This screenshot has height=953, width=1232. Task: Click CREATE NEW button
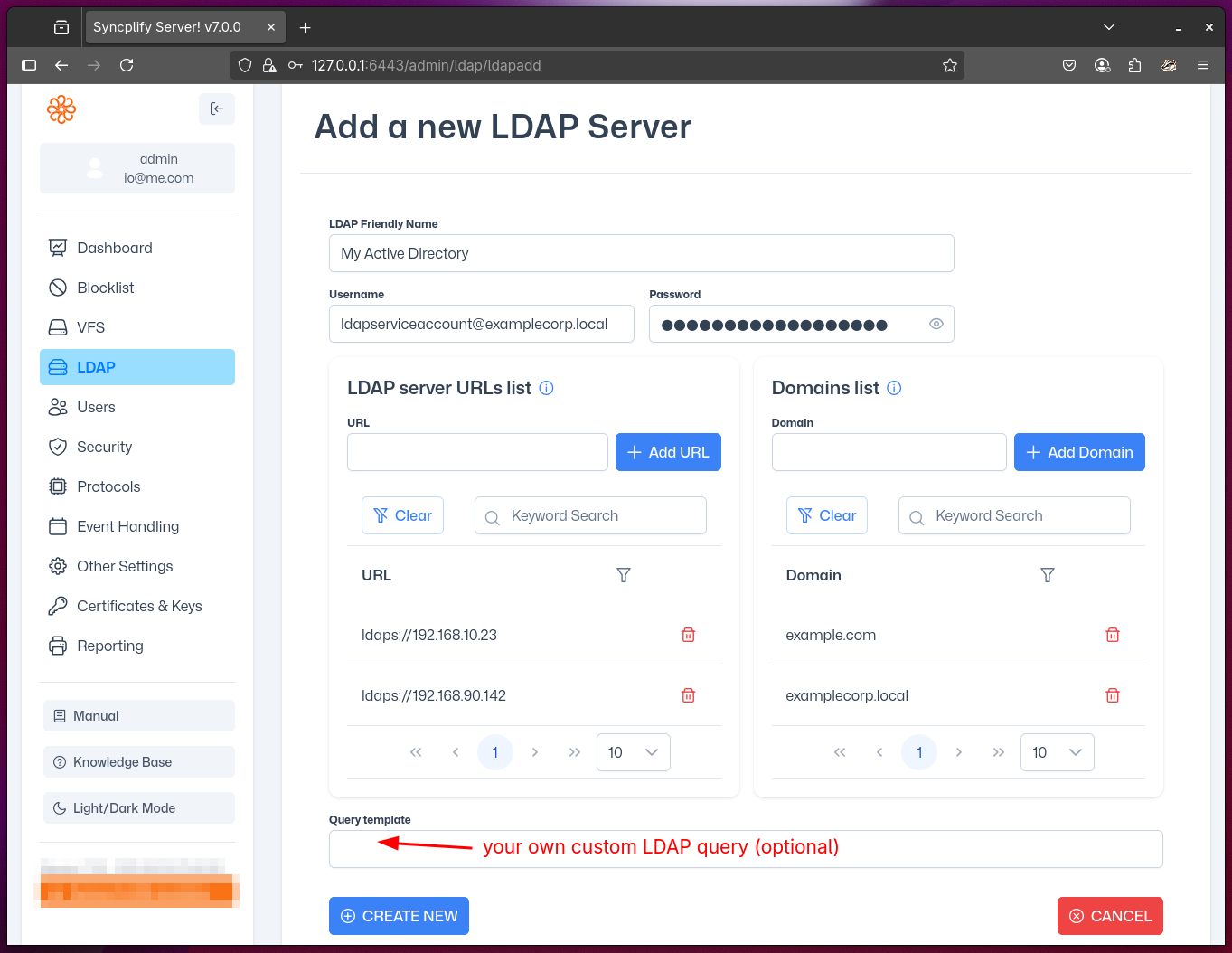tap(399, 916)
